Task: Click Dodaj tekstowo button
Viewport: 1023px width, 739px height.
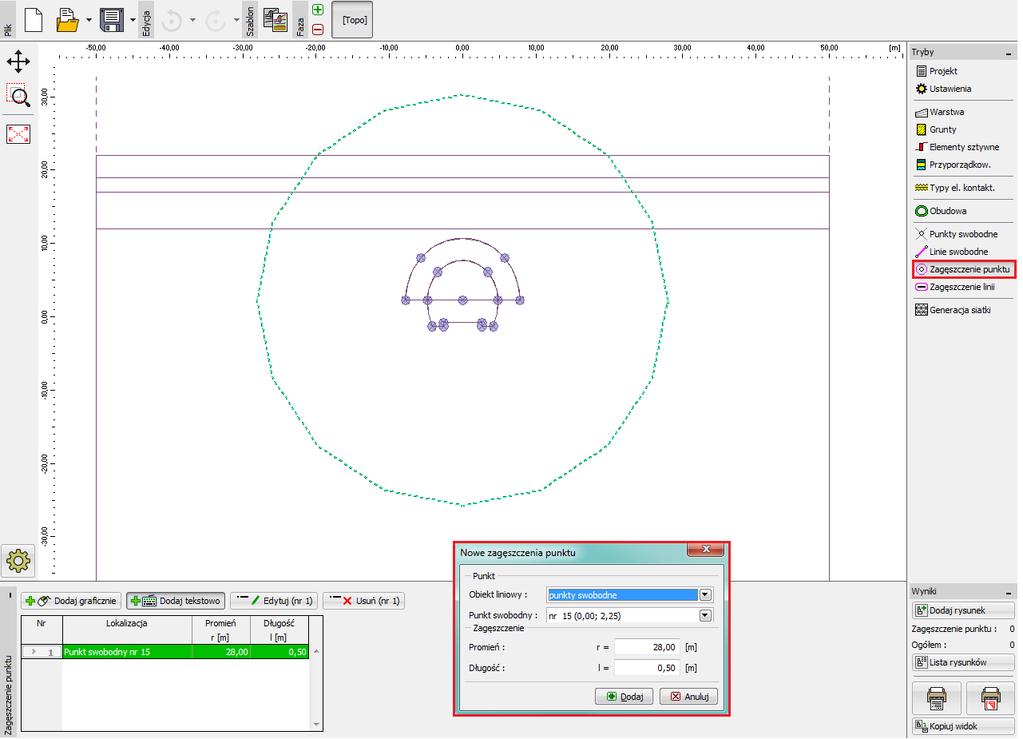Action: tap(176, 601)
